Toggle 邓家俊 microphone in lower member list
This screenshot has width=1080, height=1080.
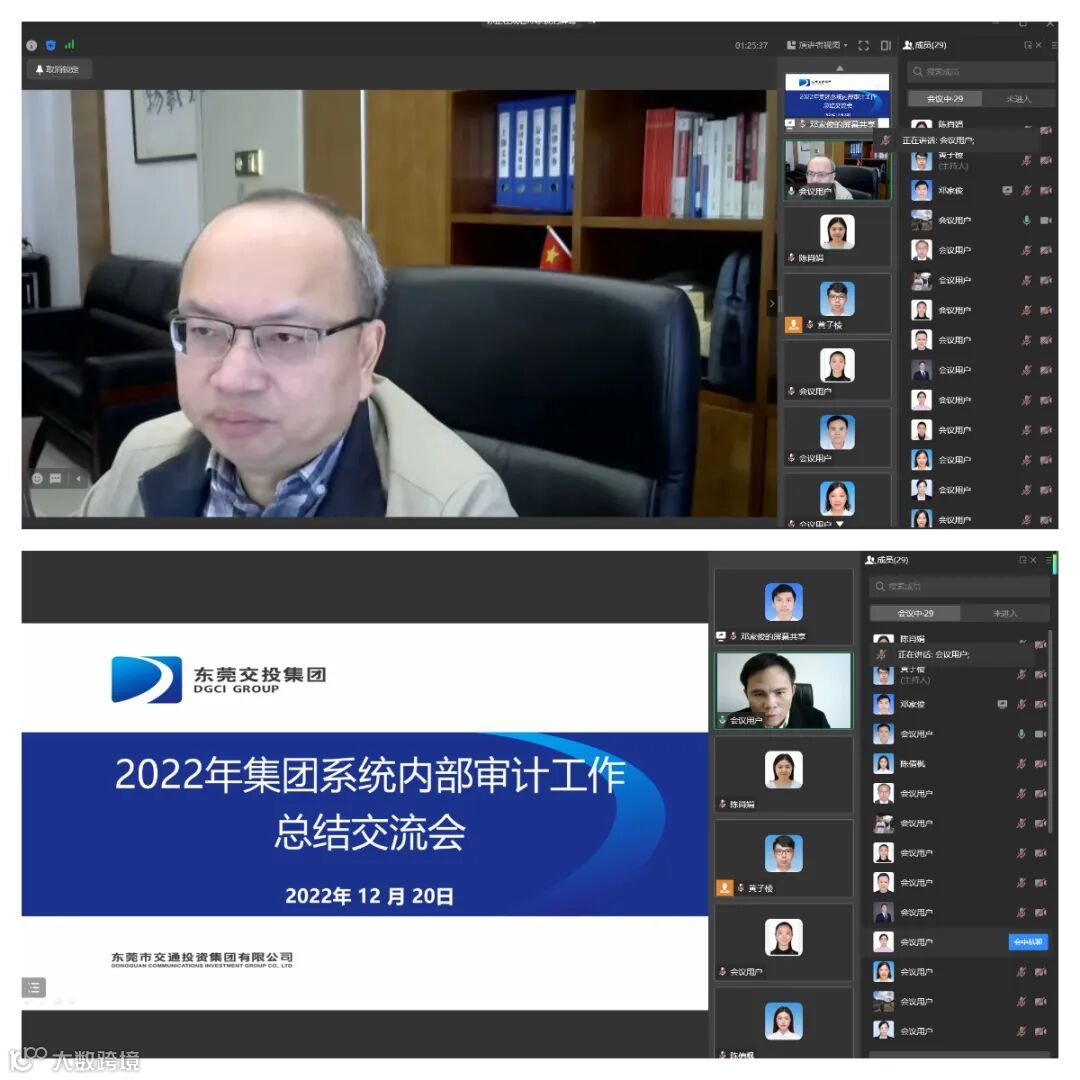tap(1021, 705)
